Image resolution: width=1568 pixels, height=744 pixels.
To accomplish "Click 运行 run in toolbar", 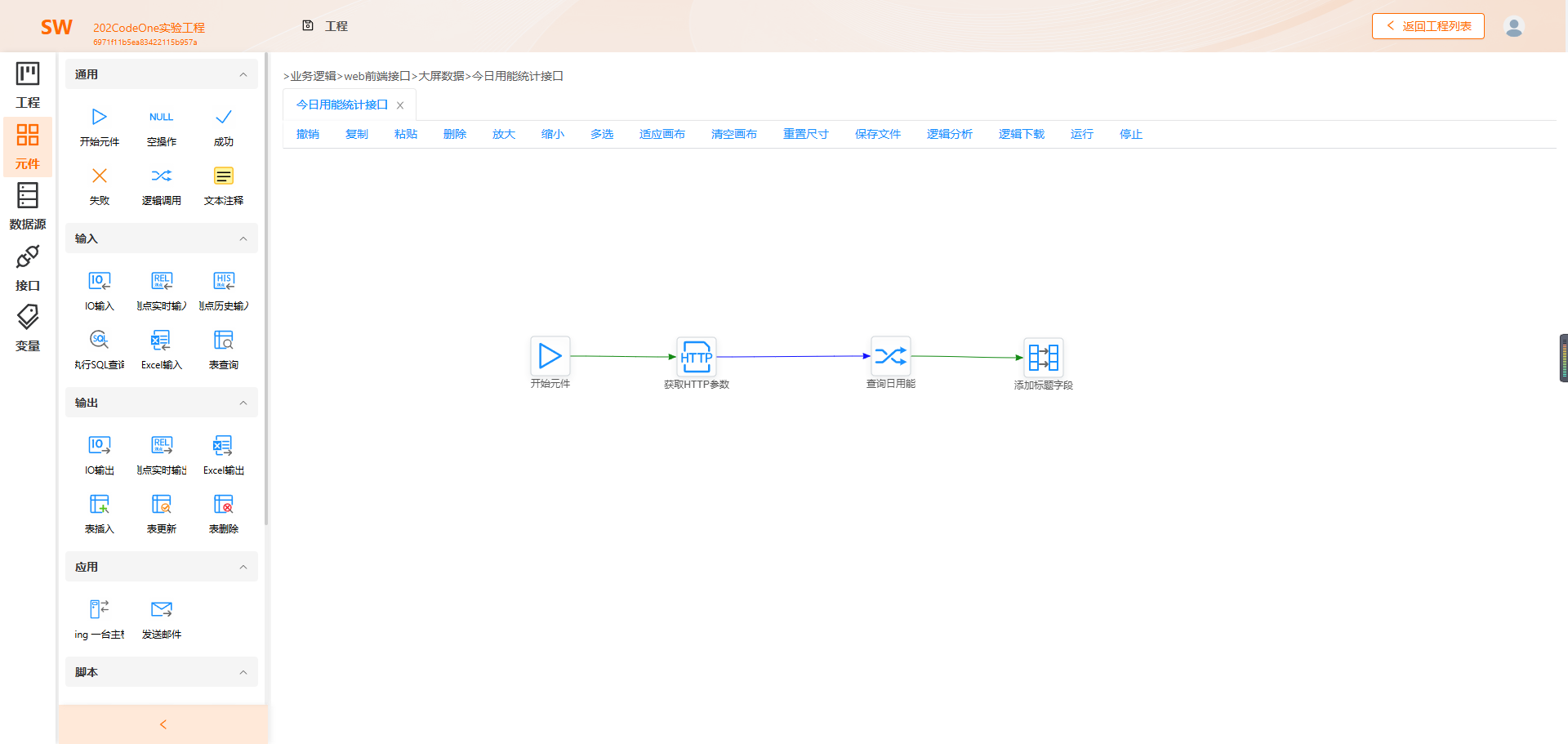I will [x=1082, y=134].
